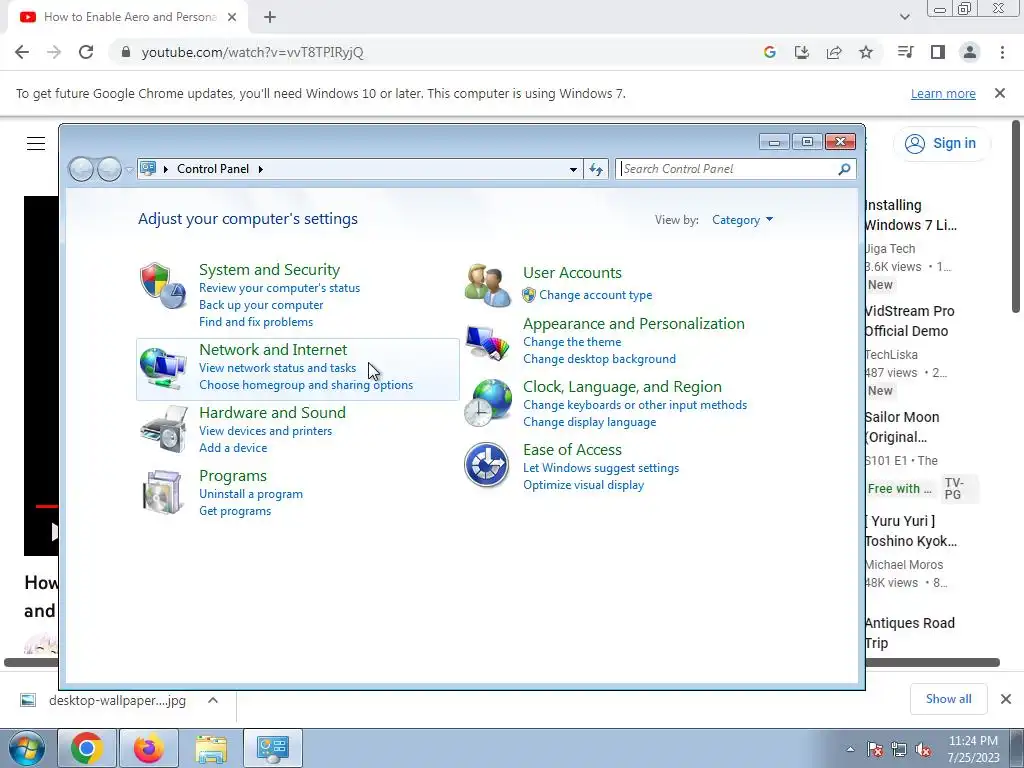The width and height of the screenshot is (1024, 768).
Task: Click the Control Panel forward arrow button
Action: tap(109, 169)
